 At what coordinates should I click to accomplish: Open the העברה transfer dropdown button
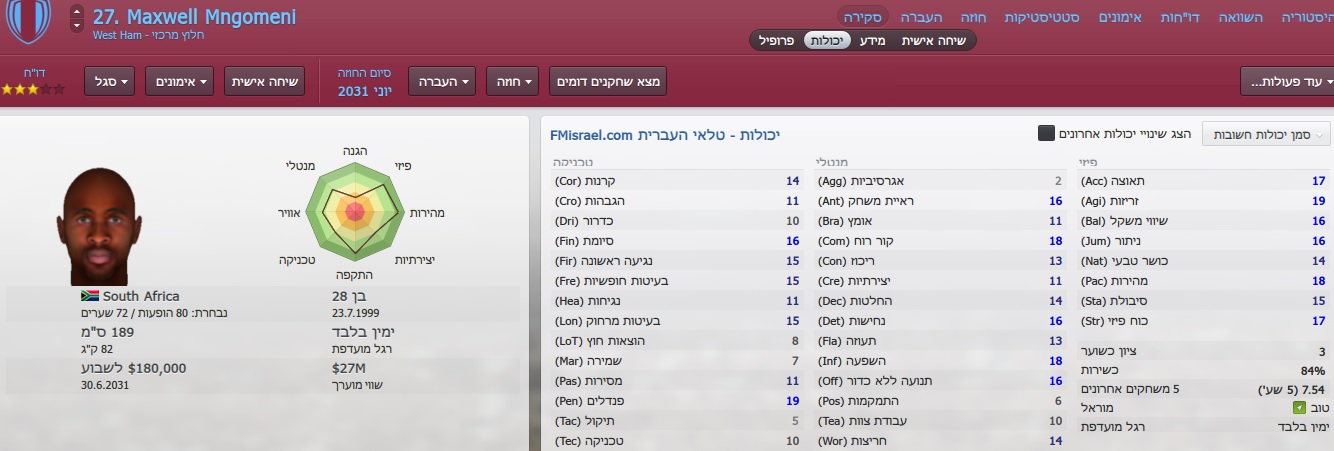click(445, 81)
